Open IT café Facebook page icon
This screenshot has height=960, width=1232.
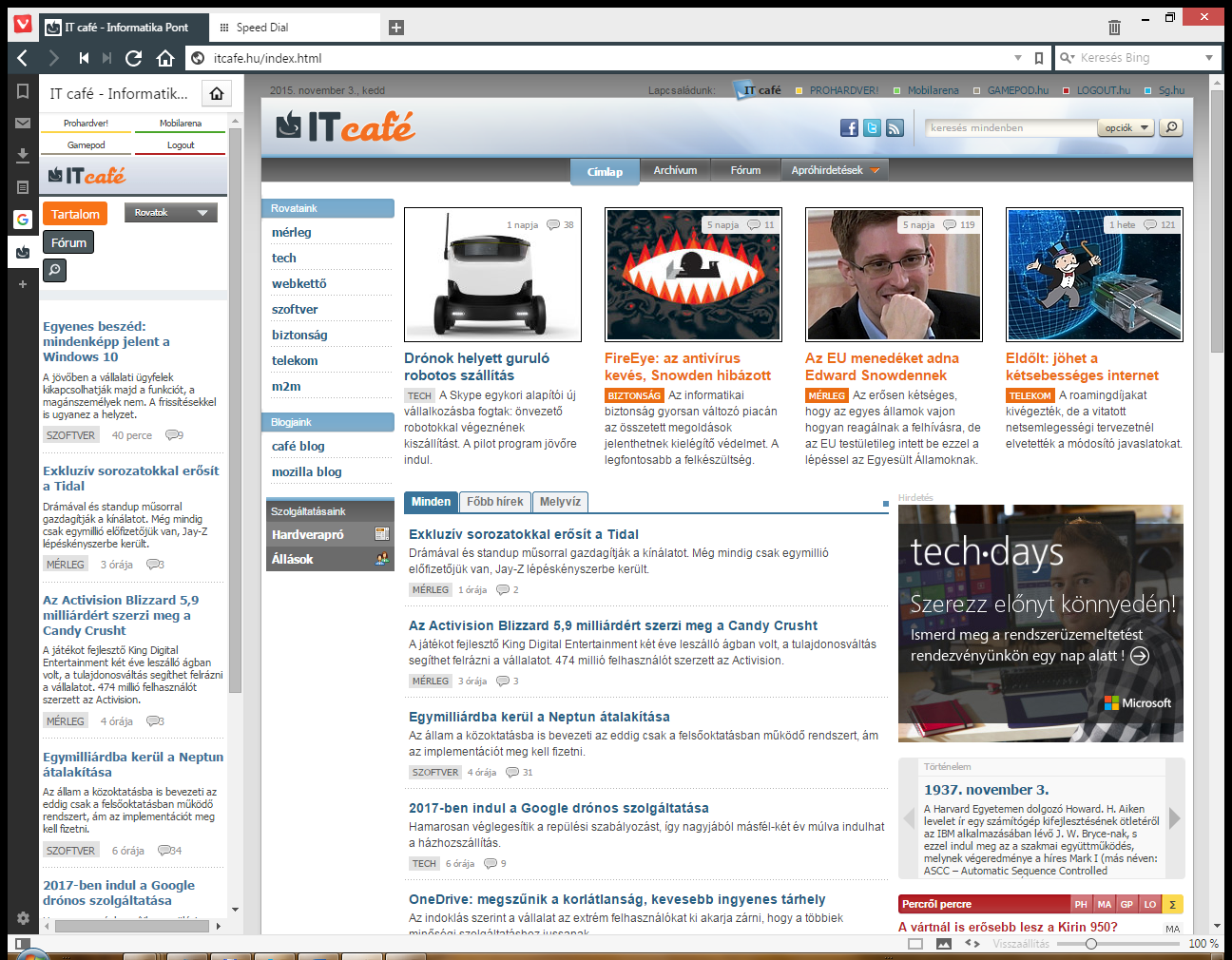(849, 127)
